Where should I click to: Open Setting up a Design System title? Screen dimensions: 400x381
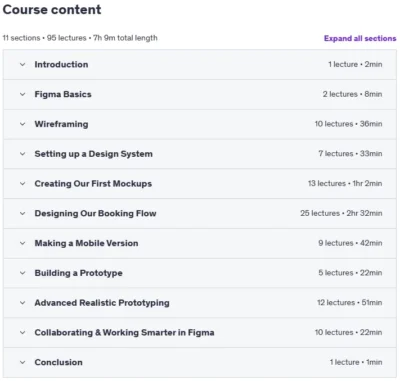[93, 154]
